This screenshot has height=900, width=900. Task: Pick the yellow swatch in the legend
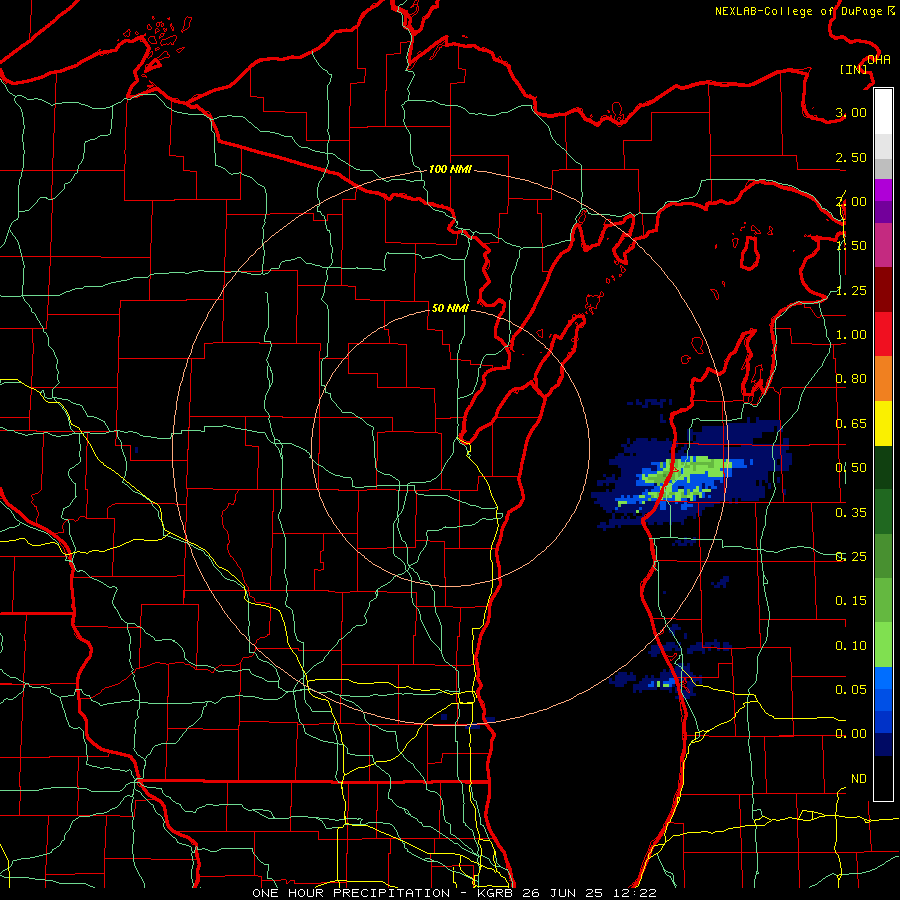click(883, 423)
